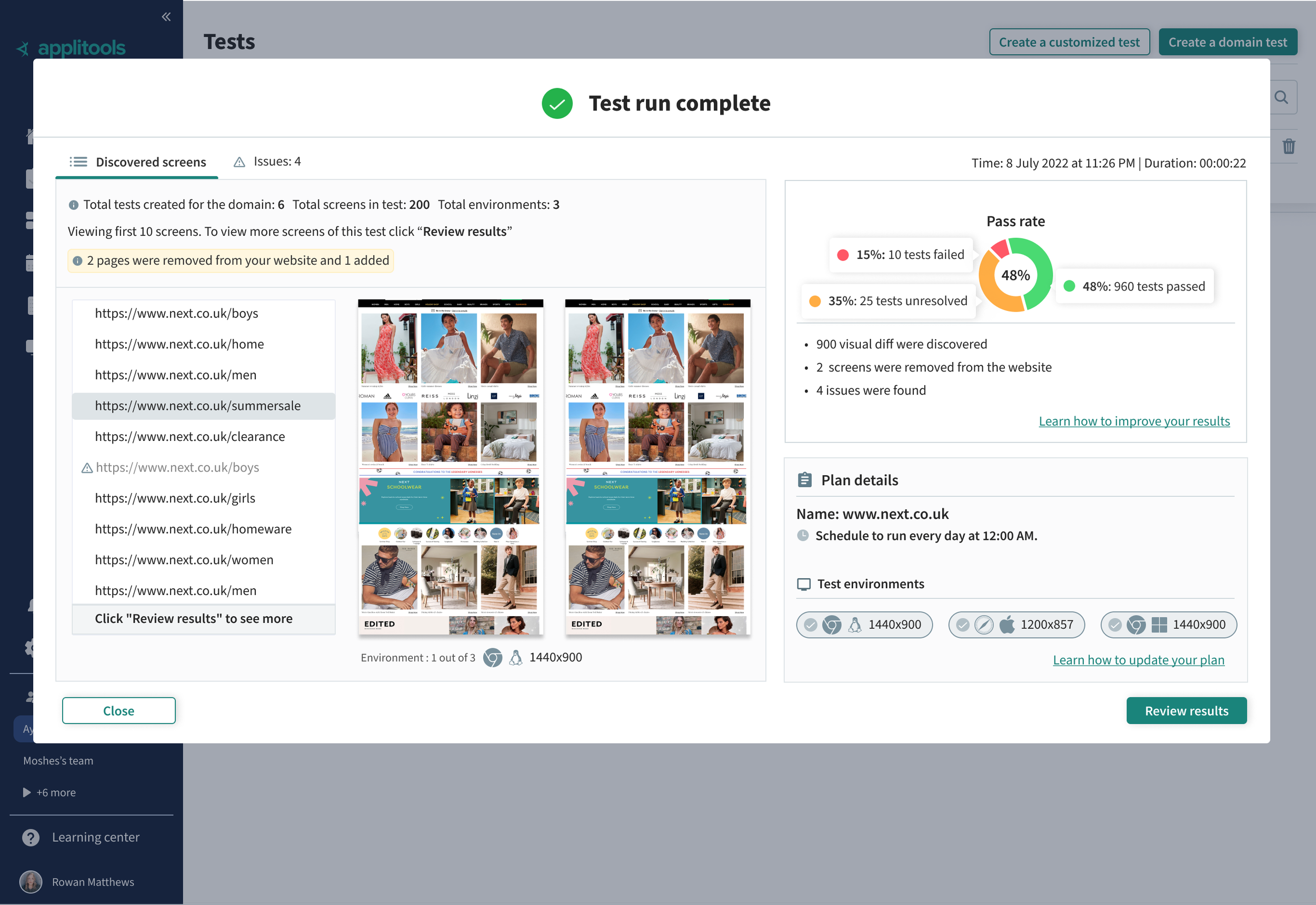Open the left page screenshot thumbnail

pos(451,467)
